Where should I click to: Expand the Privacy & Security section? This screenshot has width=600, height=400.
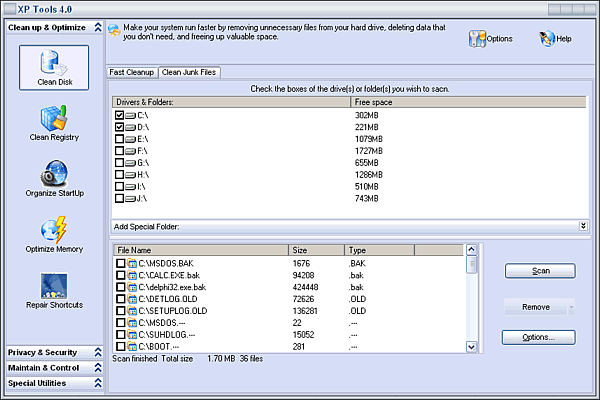98,352
